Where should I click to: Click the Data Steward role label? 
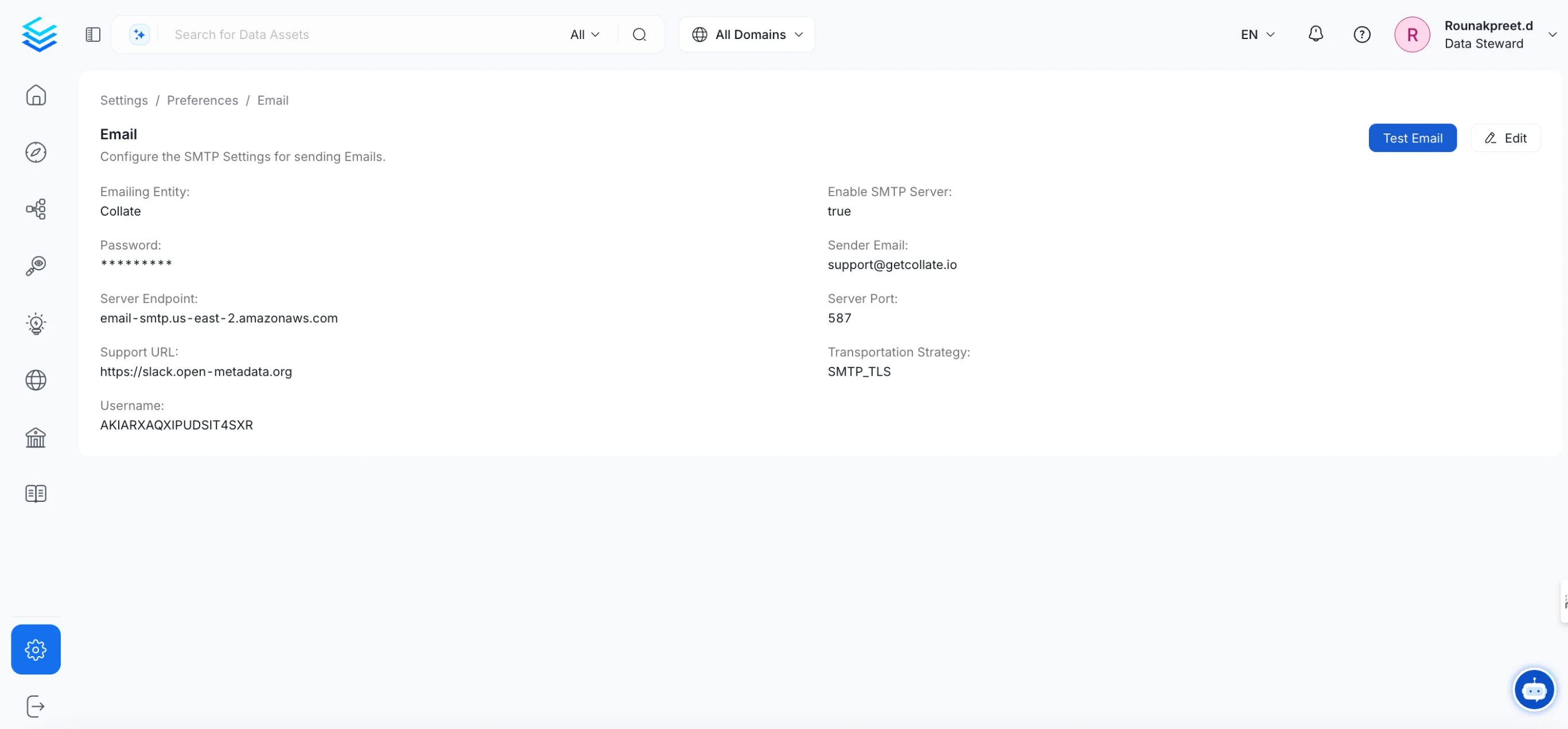tap(1484, 44)
